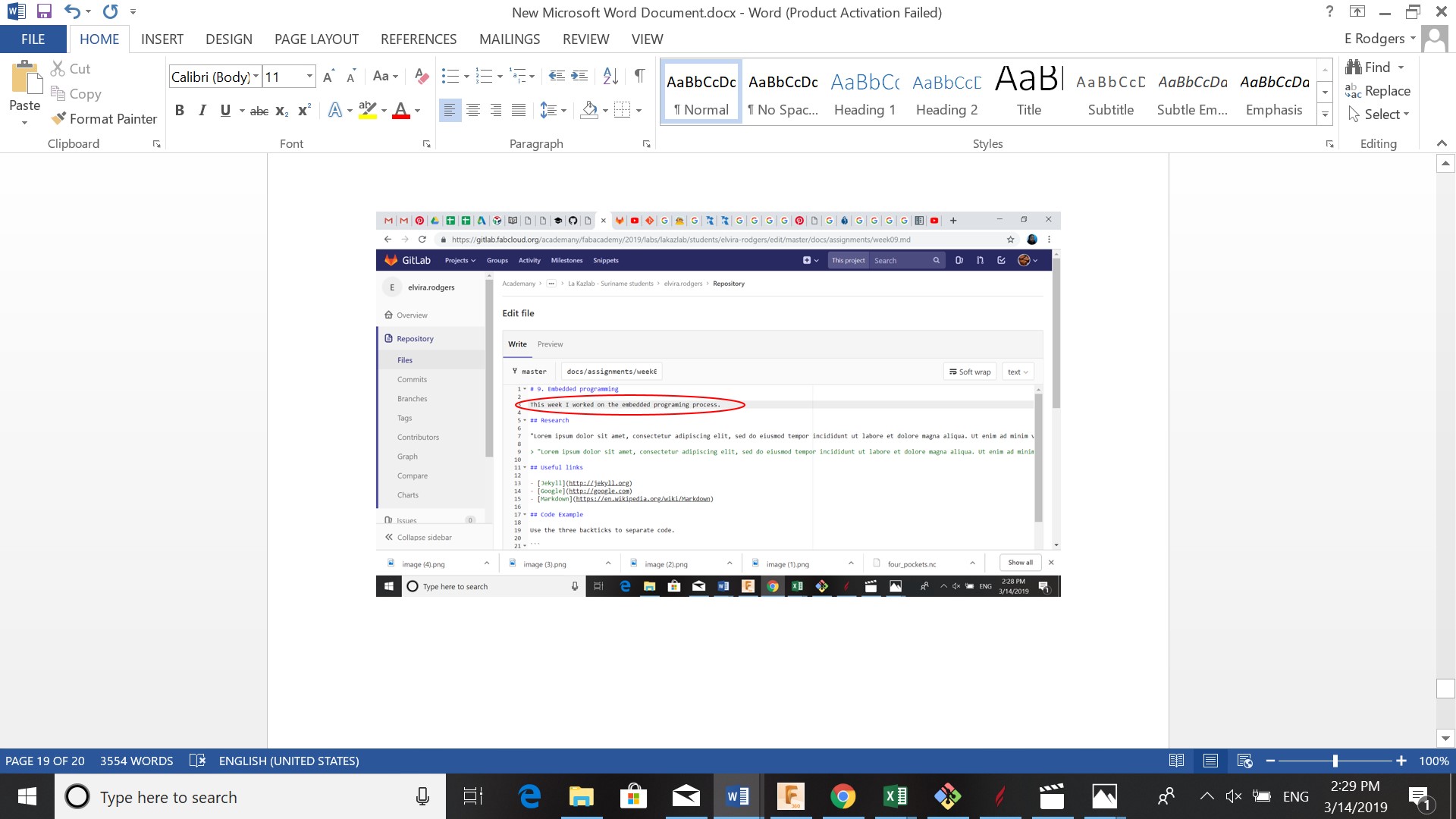Show paragraph marks with pilcrow icon
Screen dimensions: 1456x819
(639, 76)
